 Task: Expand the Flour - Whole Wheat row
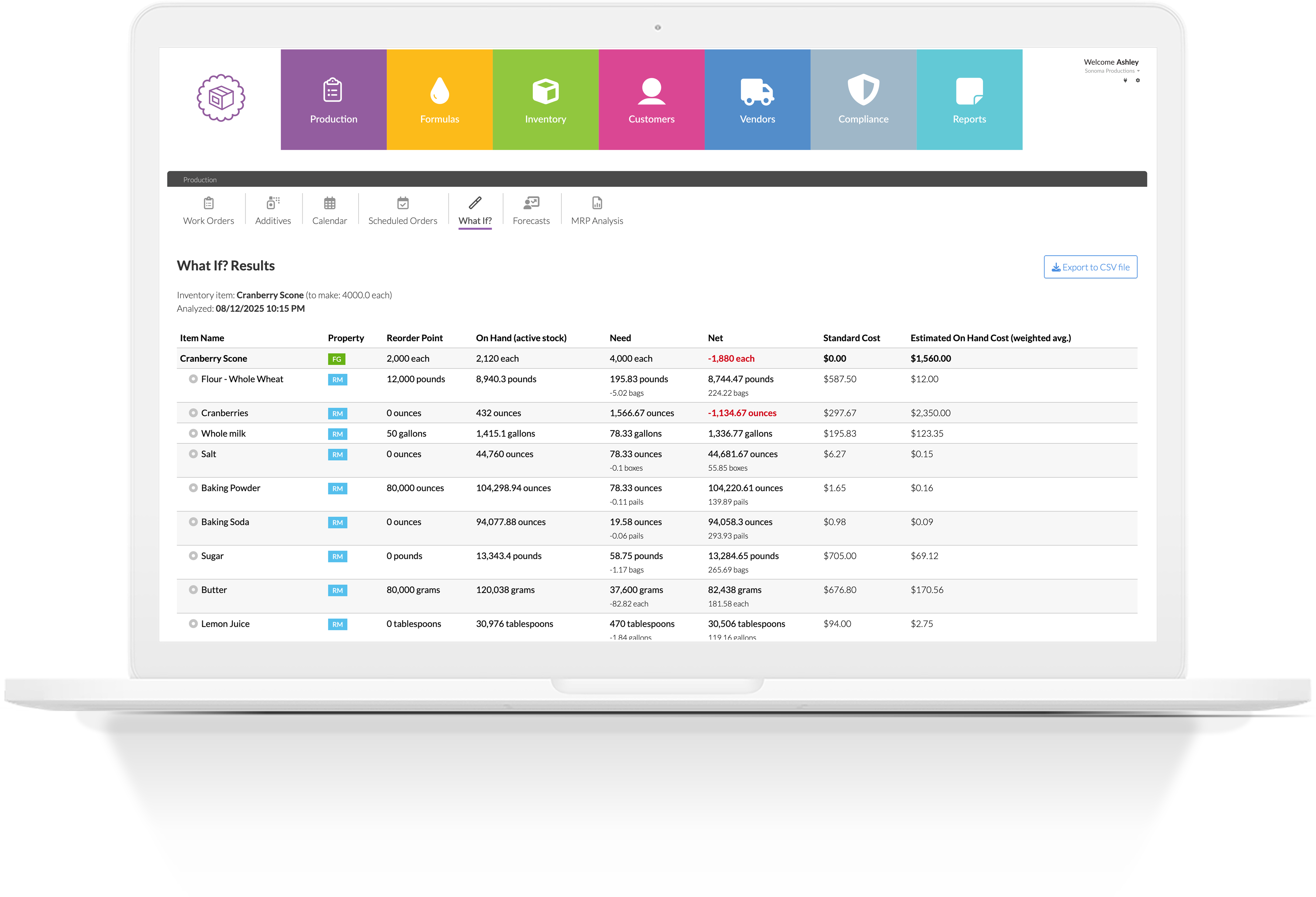pos(193,379)
